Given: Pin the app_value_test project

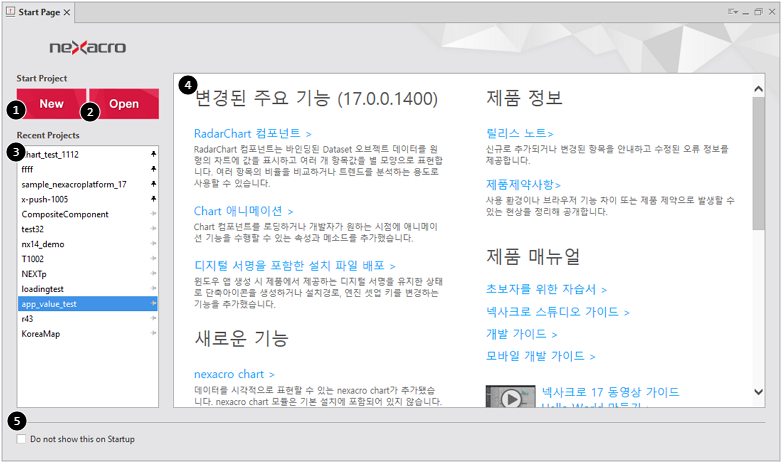Looking at the screenshot, I should [x=154, y=303].
